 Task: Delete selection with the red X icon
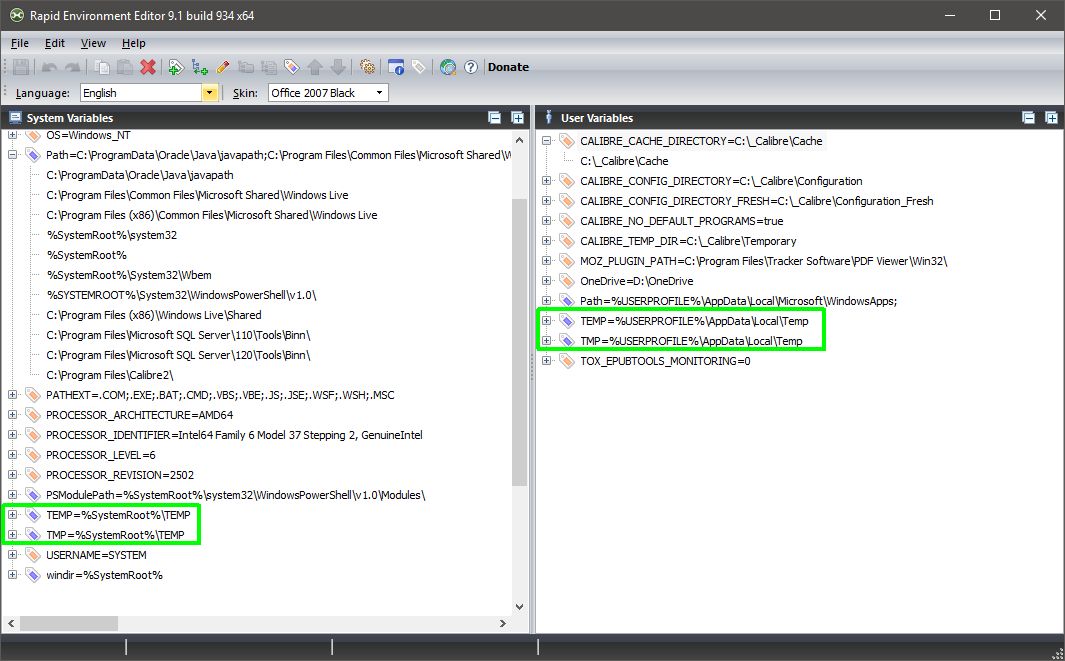pyautogui.click(x=147, y=67)
